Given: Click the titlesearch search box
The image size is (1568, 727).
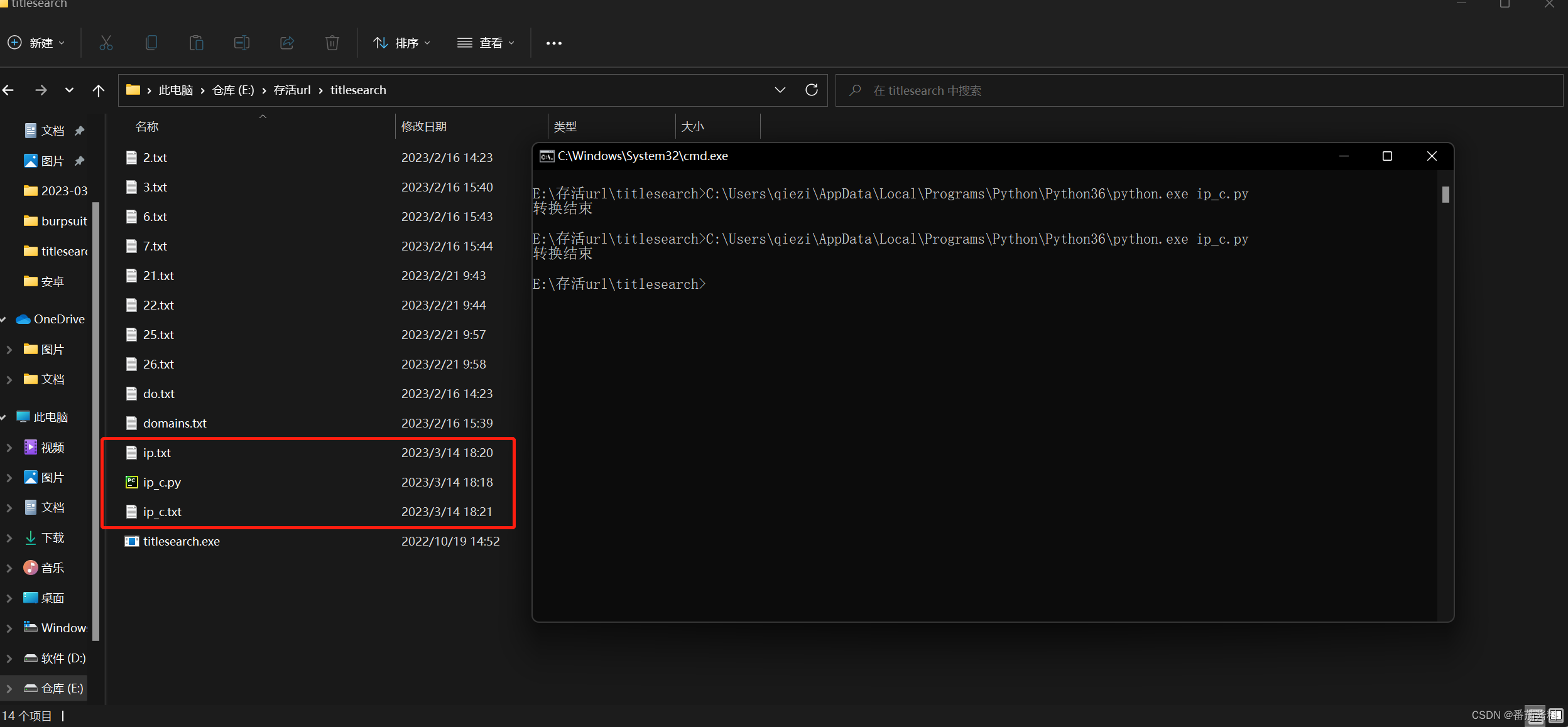Looking at the screenshot, I should click(1199, 90).
